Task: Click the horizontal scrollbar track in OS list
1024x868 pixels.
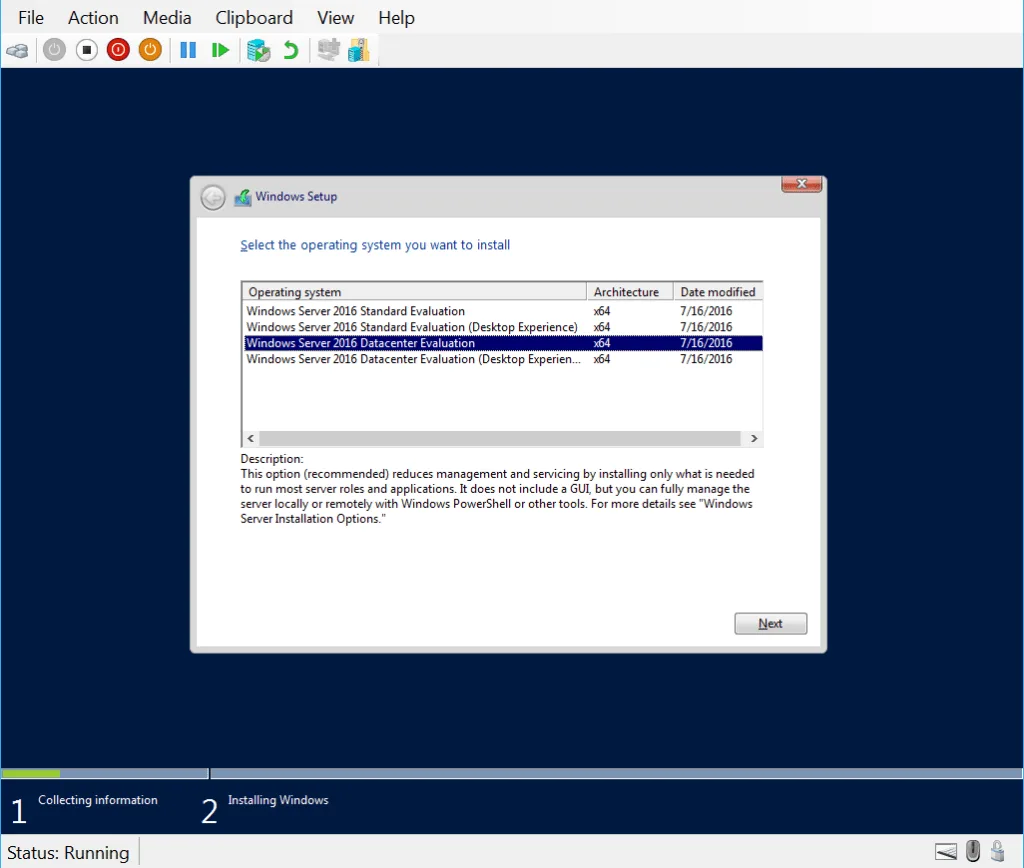Action: point(500,438)
